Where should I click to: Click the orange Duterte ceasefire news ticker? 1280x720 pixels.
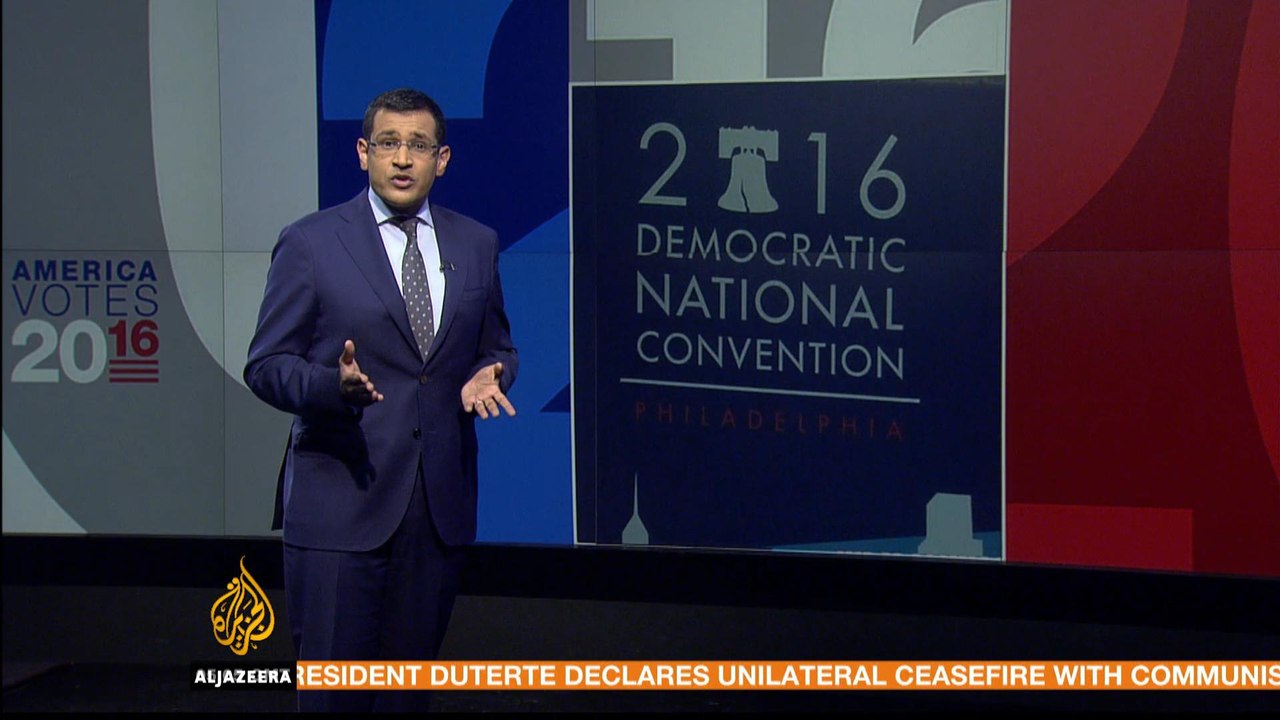[787, 675]
